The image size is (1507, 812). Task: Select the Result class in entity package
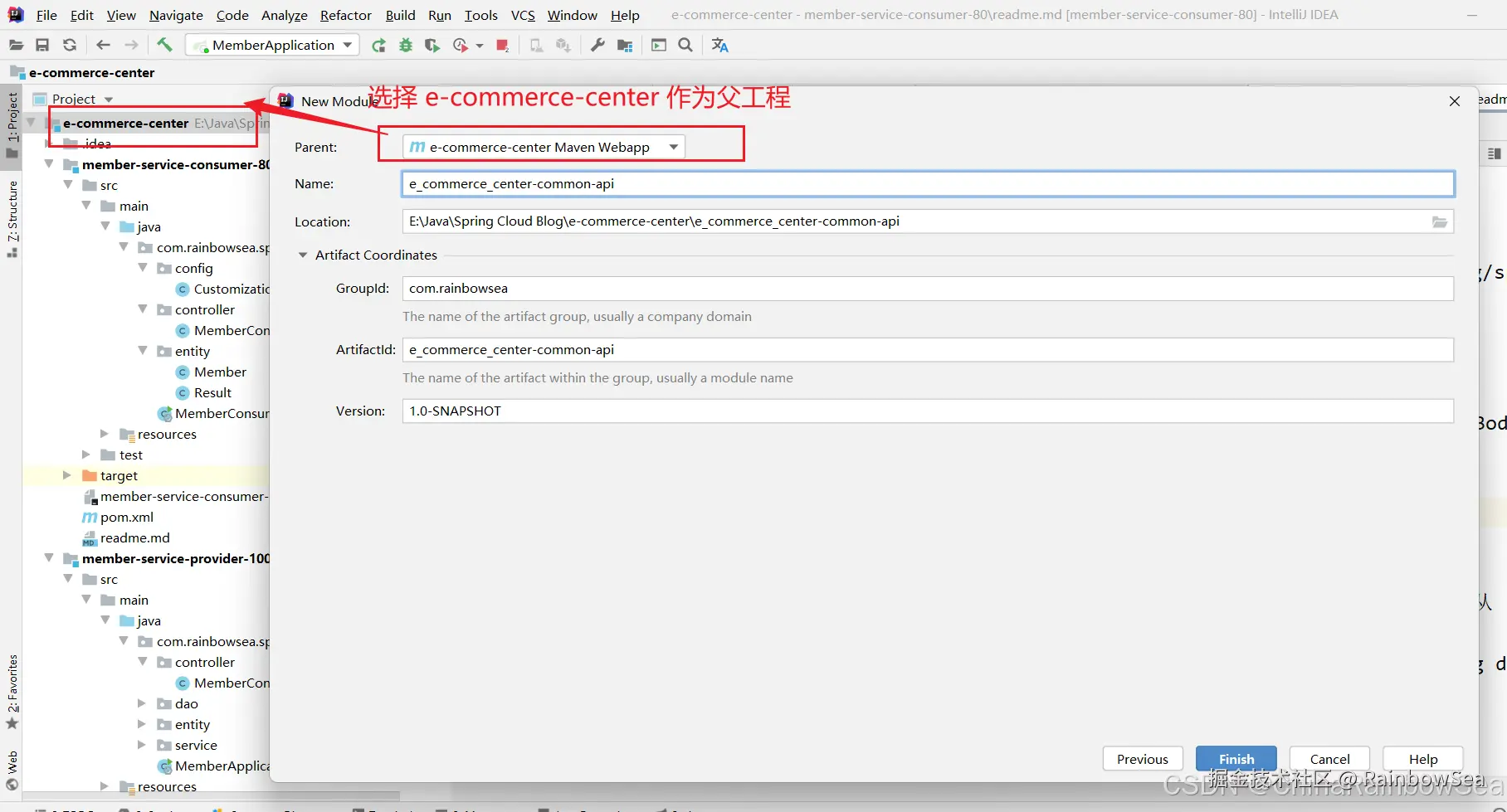coord(204,393)
